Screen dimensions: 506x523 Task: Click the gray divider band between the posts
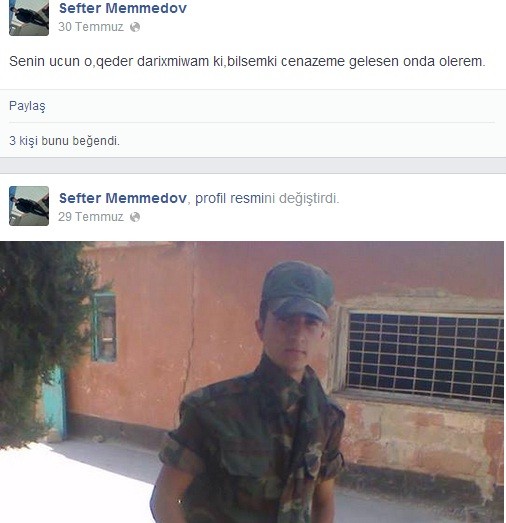(x=253, y=165)
